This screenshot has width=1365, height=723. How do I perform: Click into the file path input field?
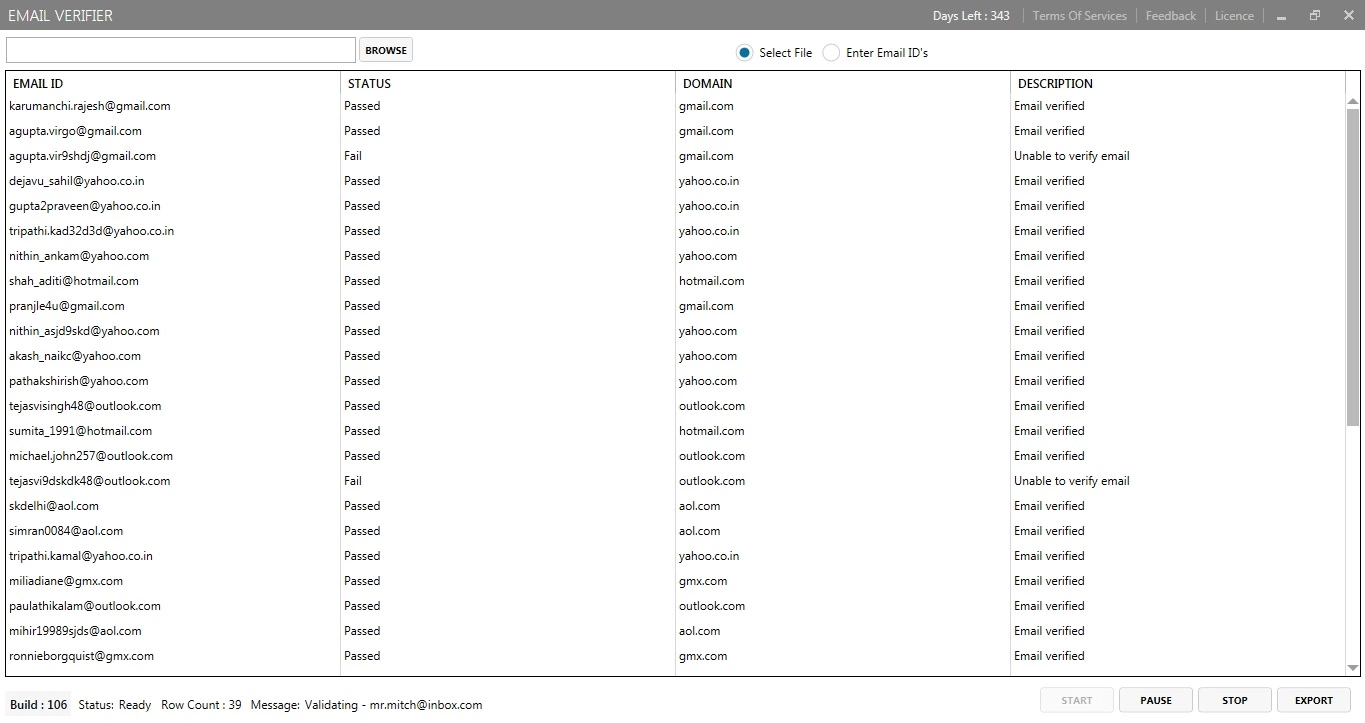coord(181,50)
